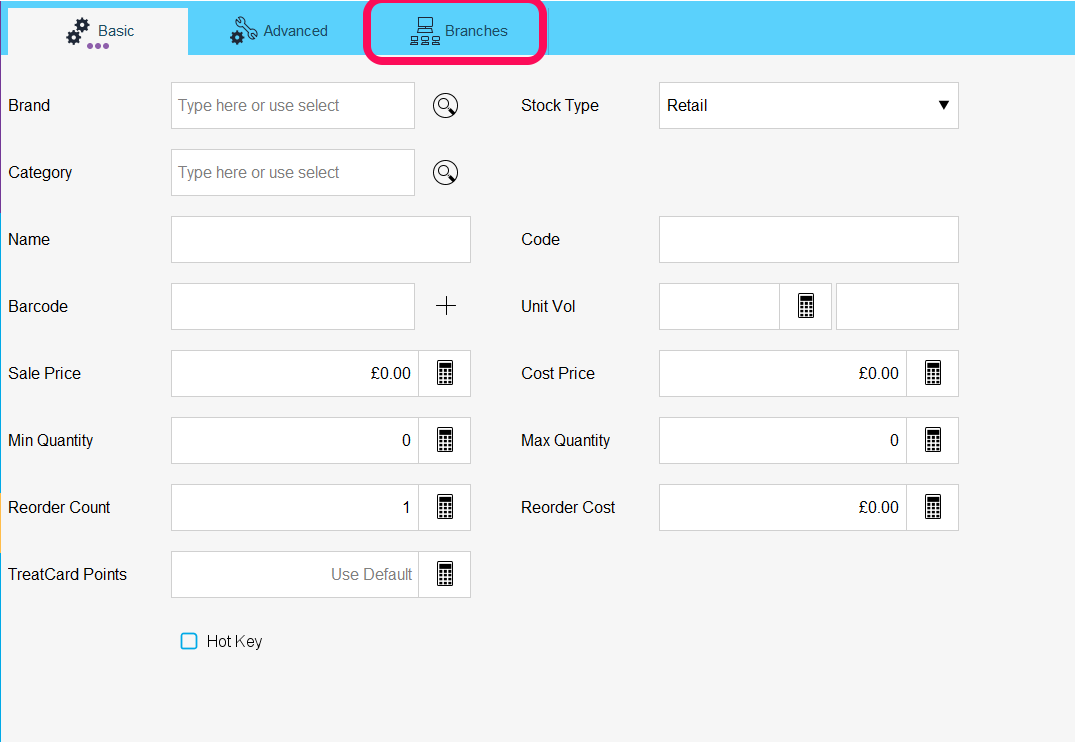This screenshot has height=742, width=1075.
Task: Switch to the Branches tab
Action: [459, 31]
